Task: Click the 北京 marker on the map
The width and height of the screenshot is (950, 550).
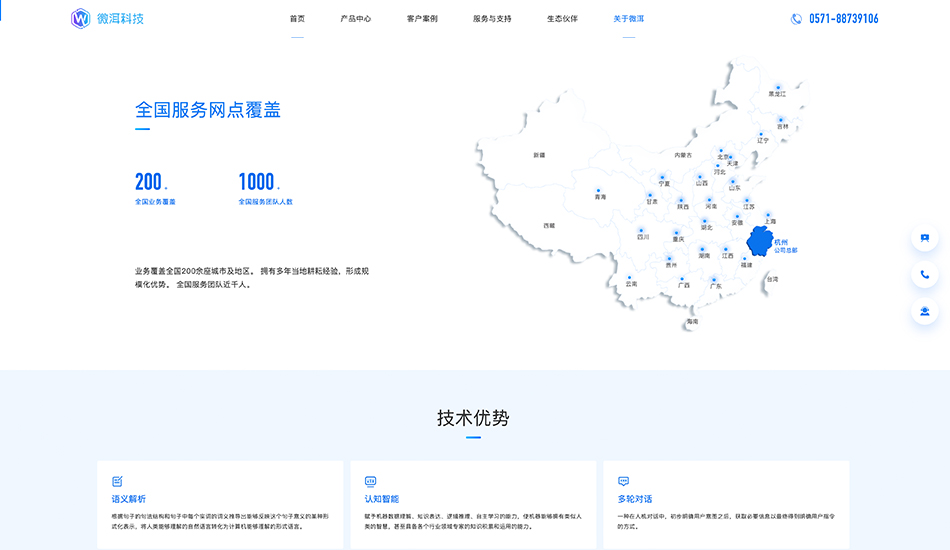Action: [x=722, y=150]
